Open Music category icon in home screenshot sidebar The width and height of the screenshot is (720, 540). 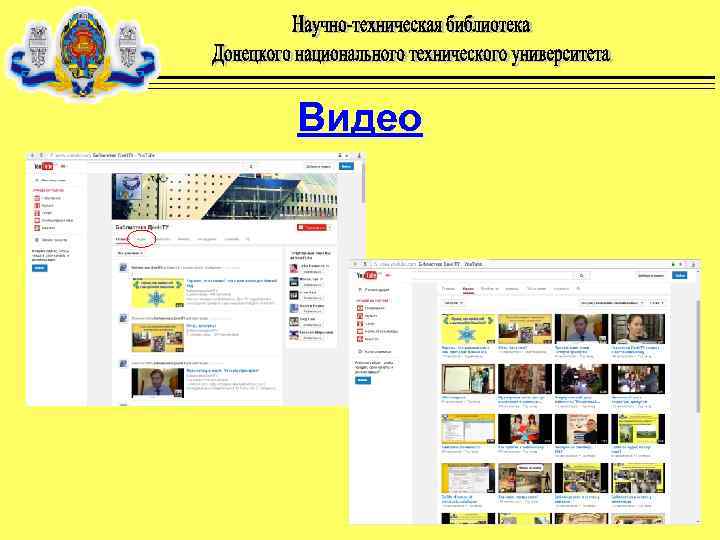click(x=37, y=205)
